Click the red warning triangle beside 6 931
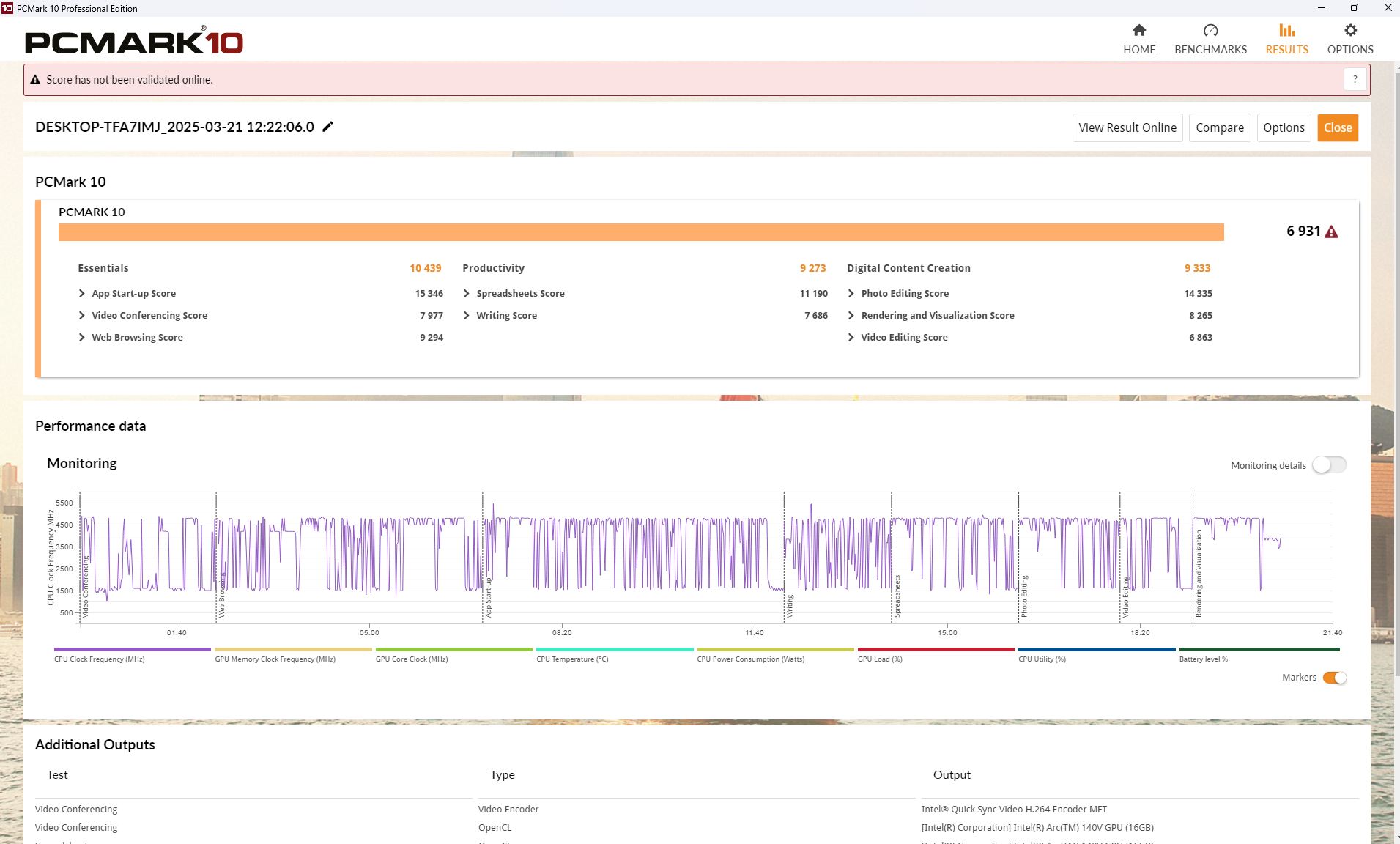This screenshot has height=844, width=1400. click(x=1331, y=232)
